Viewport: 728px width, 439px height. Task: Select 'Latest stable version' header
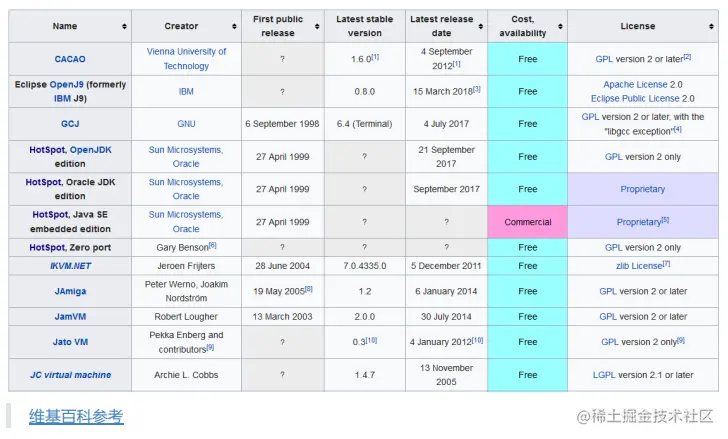[364, 26]
